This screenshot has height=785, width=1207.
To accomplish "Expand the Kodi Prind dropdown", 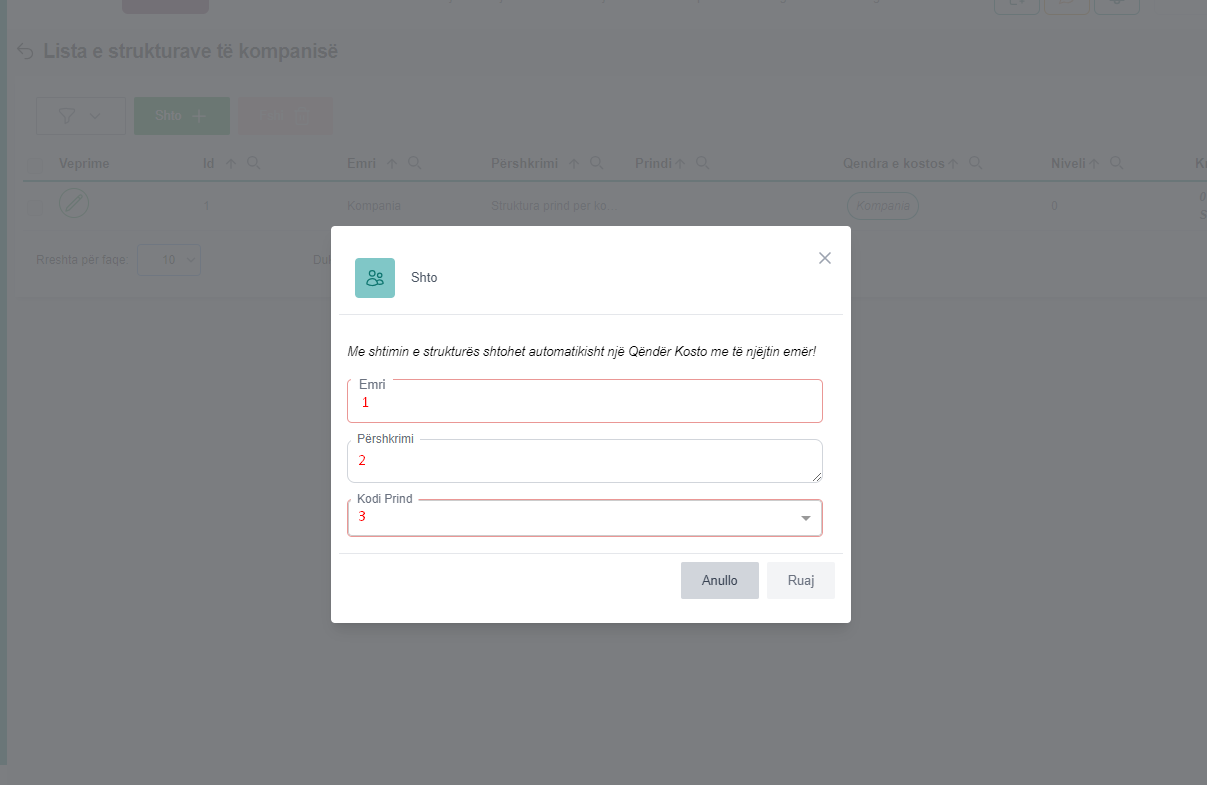I will tap(805, 518).
